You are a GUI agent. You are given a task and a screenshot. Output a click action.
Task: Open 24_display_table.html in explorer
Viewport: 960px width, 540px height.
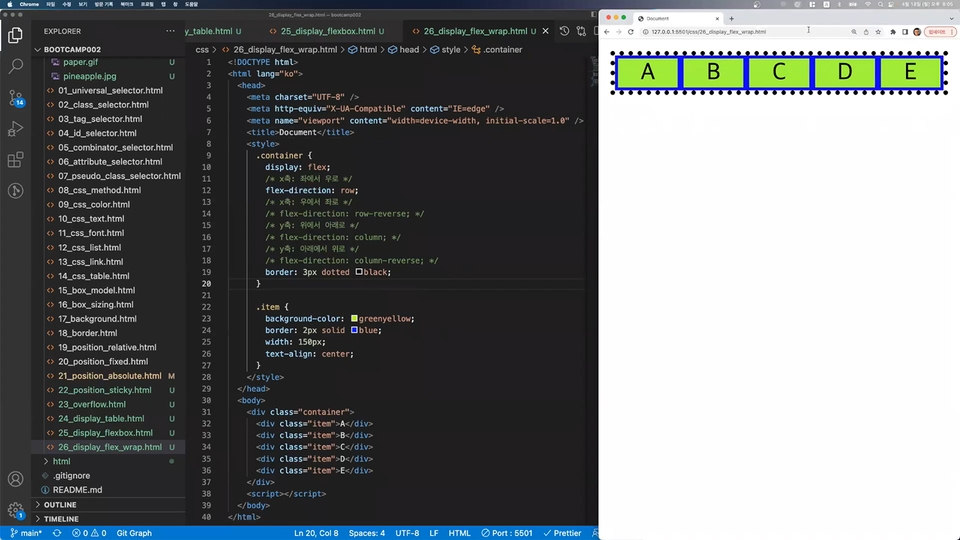click(101, 419)
